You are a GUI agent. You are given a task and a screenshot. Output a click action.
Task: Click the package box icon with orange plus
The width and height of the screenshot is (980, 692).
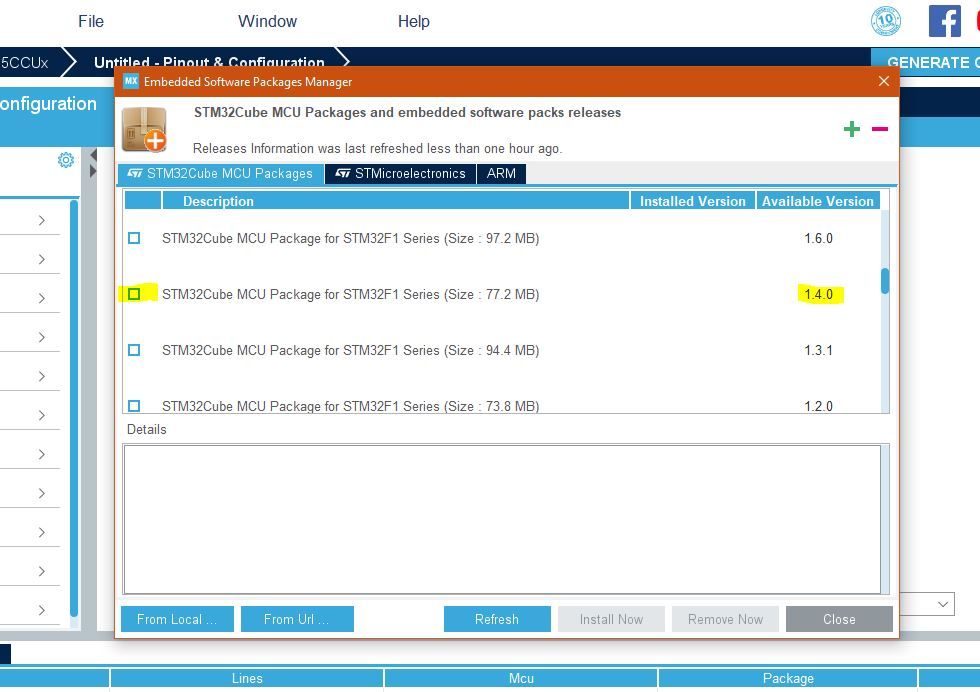(x=145, y=129)
